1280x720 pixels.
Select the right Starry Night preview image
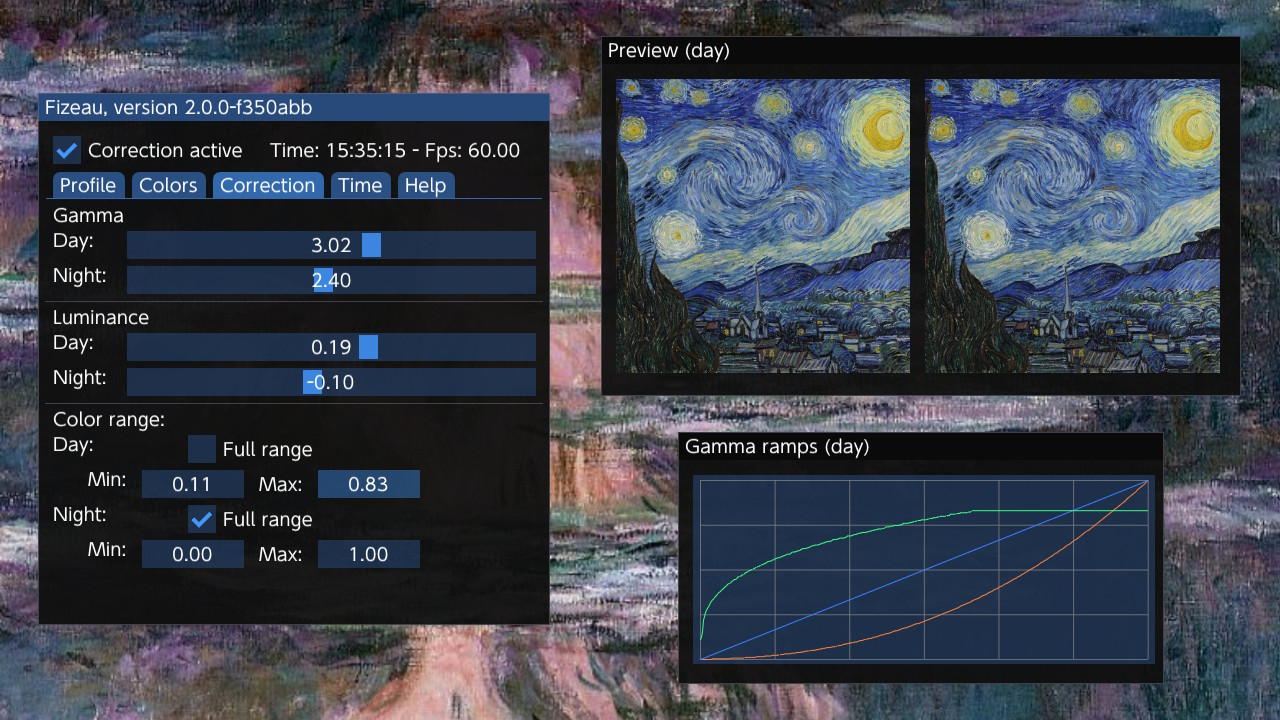pyautogui.click(x=1072, y=226)
